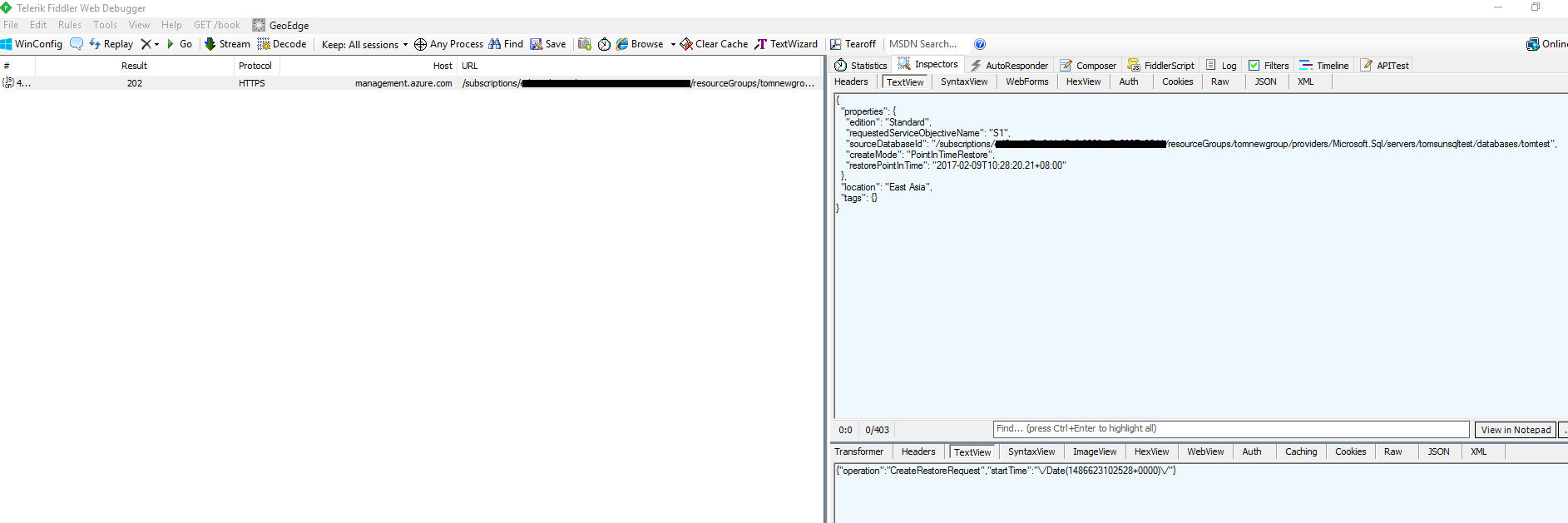
Task: Open the View menu
Action: (140, 25)
